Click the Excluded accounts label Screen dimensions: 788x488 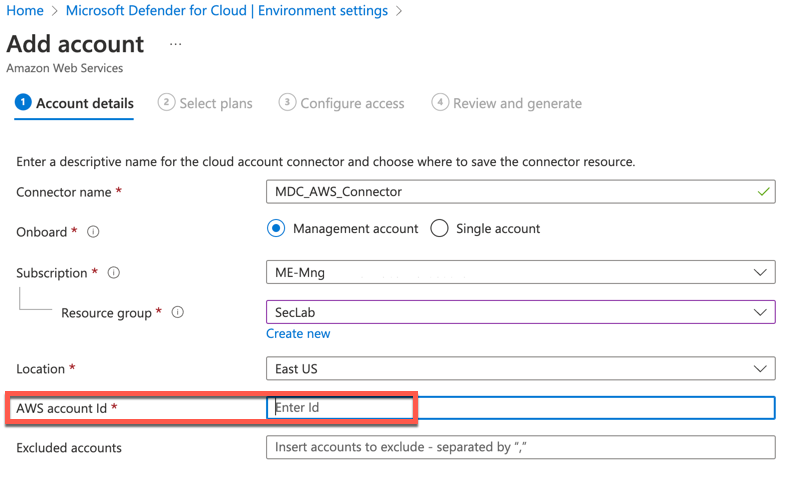click(x=69, y=448)
